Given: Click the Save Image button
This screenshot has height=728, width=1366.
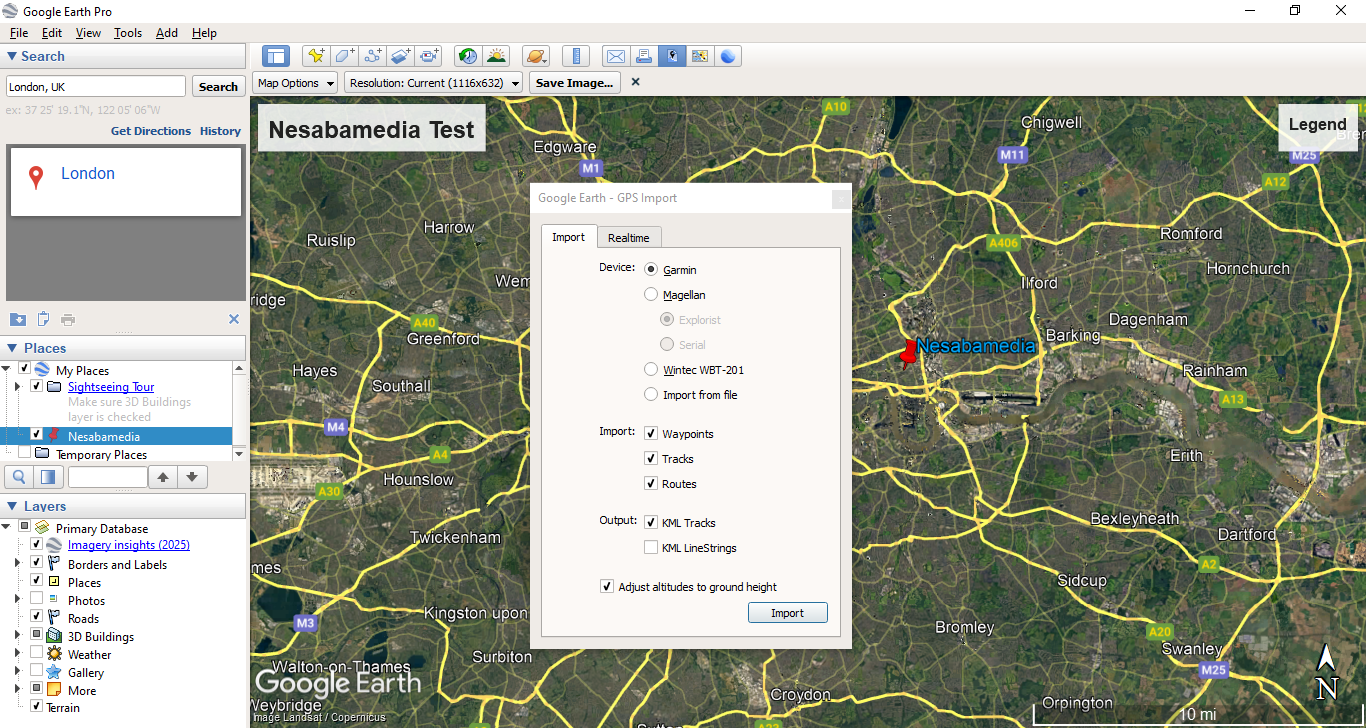Looking at the screenshot, I should tap(574, 83).
